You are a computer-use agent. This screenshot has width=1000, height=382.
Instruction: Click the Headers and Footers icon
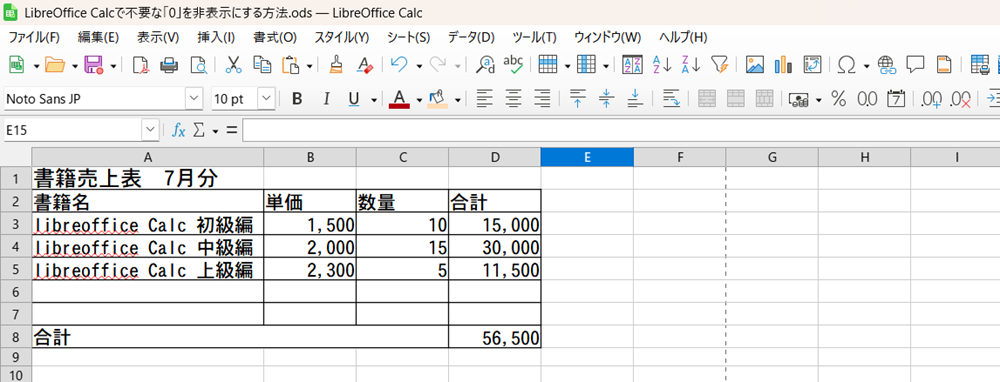[944, 64]
